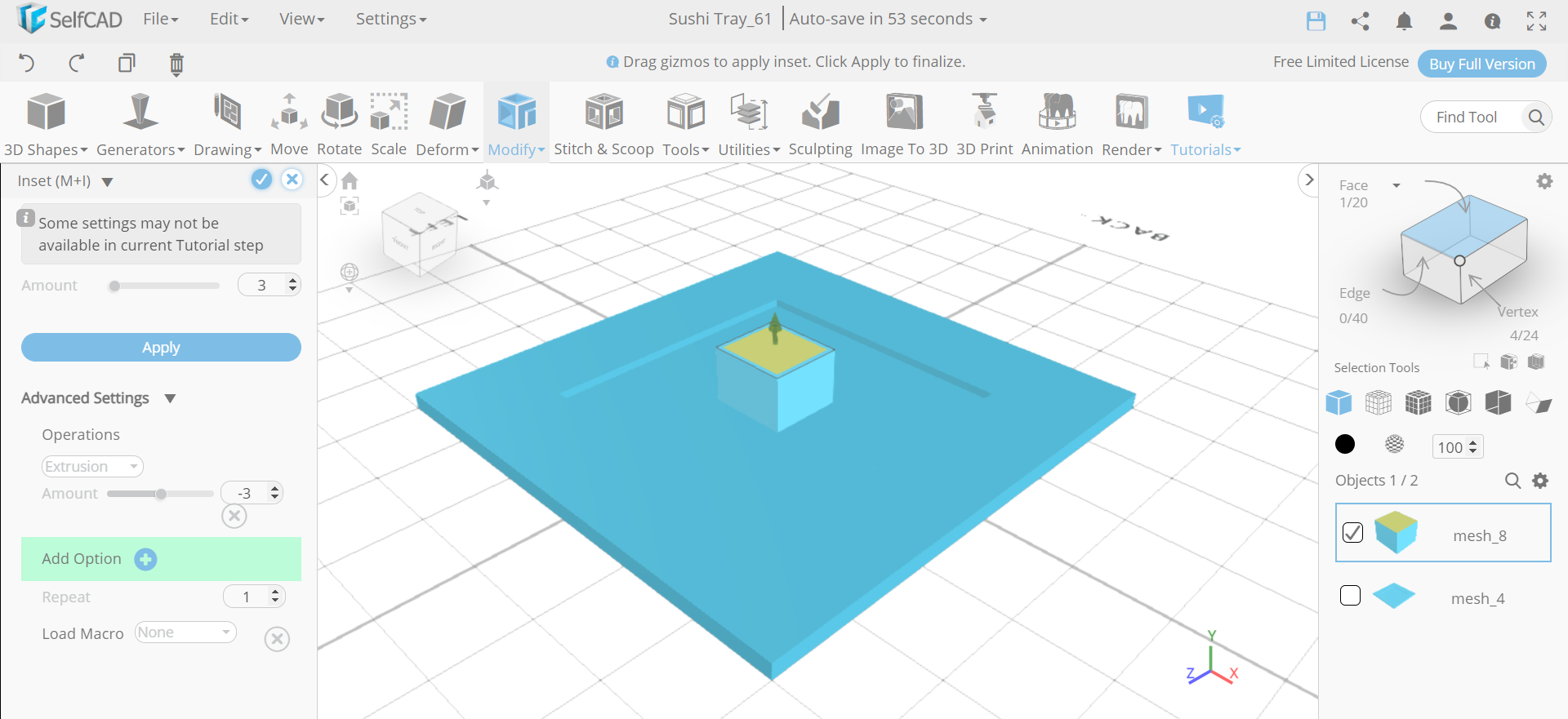Collapse the left tool panel
Viewport: 1568px width, 719px height.
[324, 180]
